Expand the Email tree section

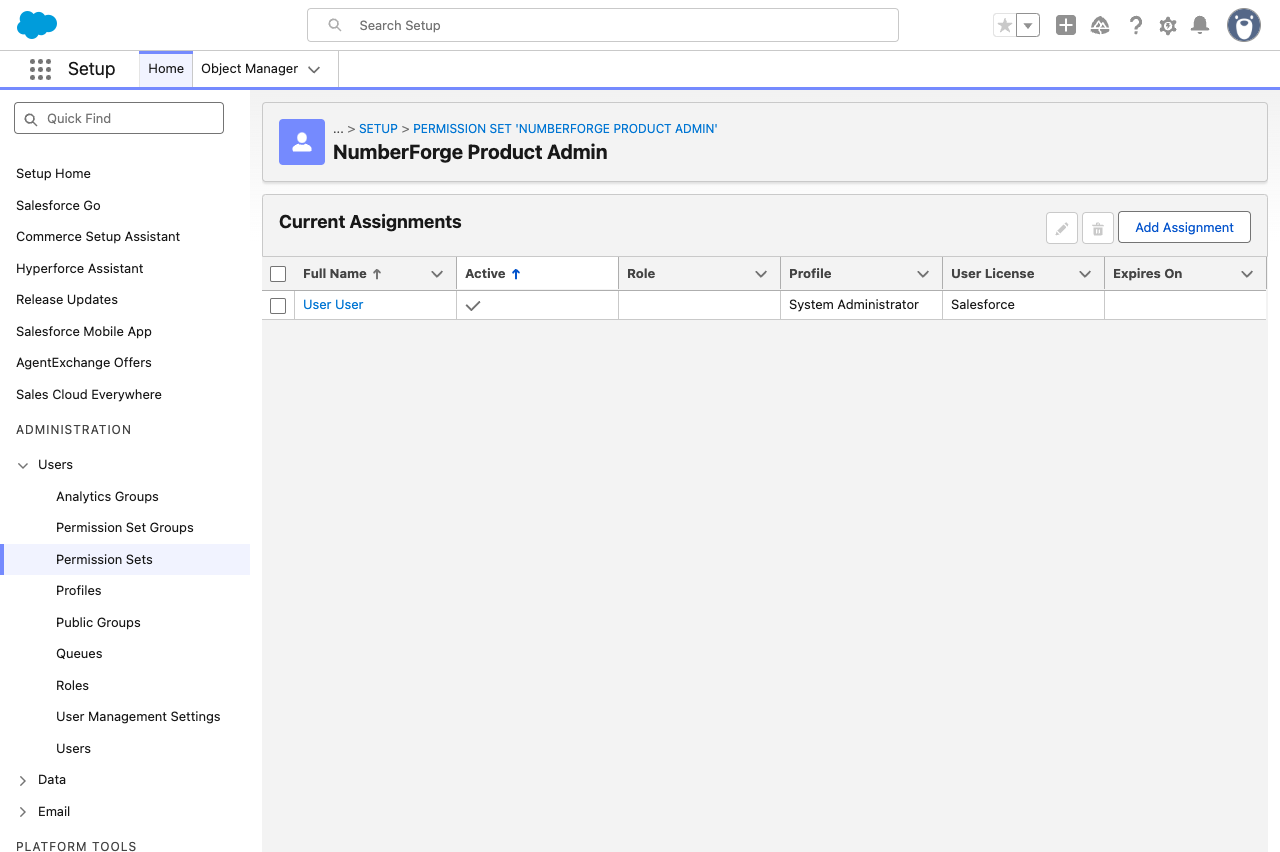pos(23,812)
